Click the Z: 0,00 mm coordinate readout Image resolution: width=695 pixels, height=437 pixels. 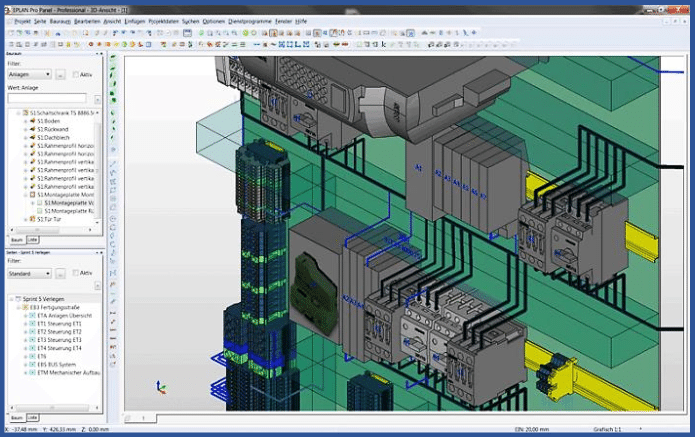95,429
